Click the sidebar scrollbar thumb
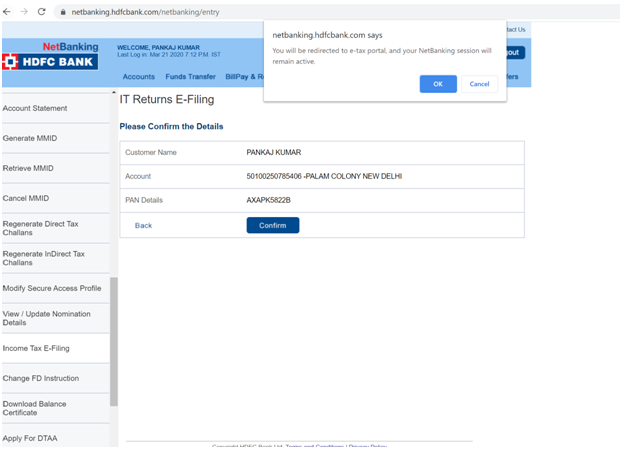622x449 pixels. (114, 342)
